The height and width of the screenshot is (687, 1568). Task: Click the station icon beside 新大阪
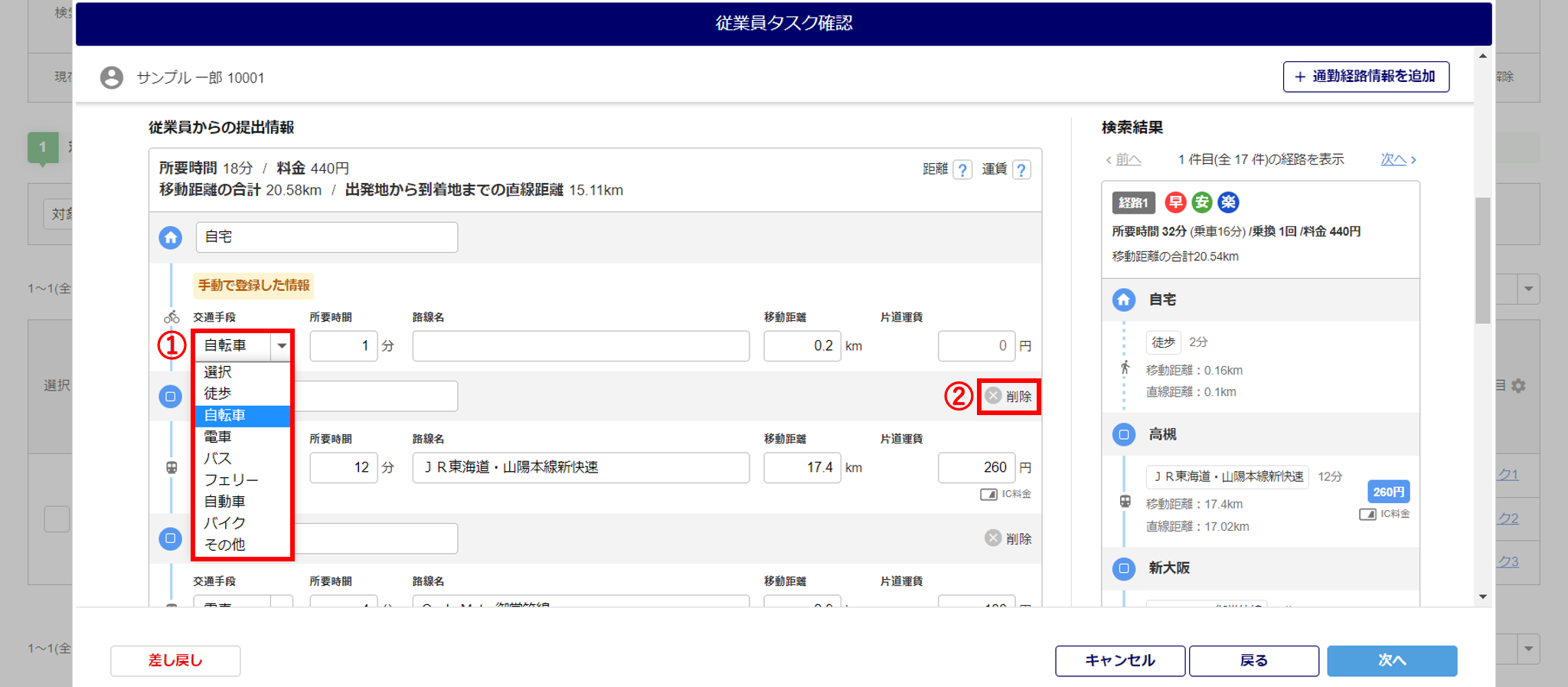click(1124, 568)
